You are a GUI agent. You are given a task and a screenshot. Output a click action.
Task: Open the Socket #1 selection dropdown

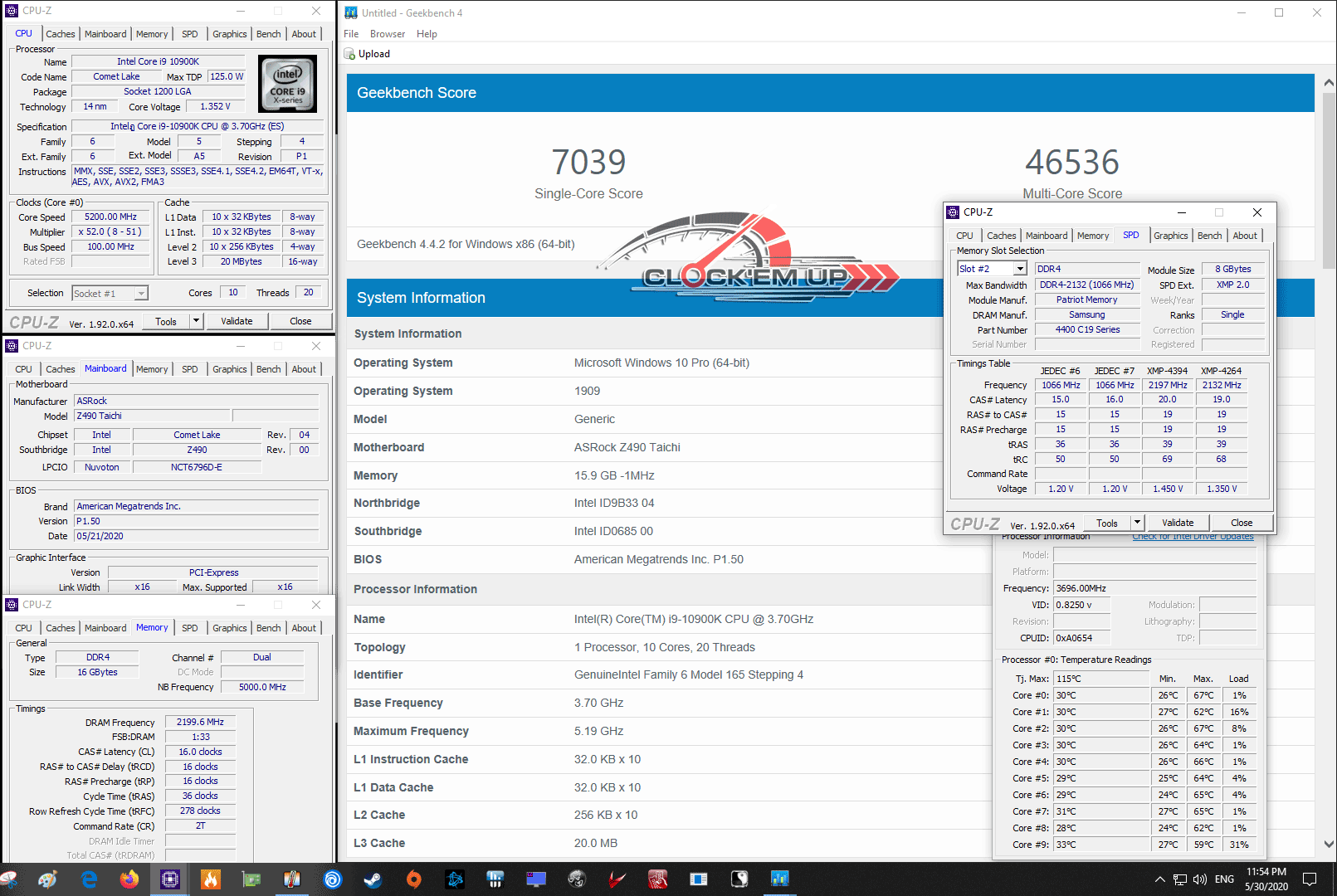141,294
